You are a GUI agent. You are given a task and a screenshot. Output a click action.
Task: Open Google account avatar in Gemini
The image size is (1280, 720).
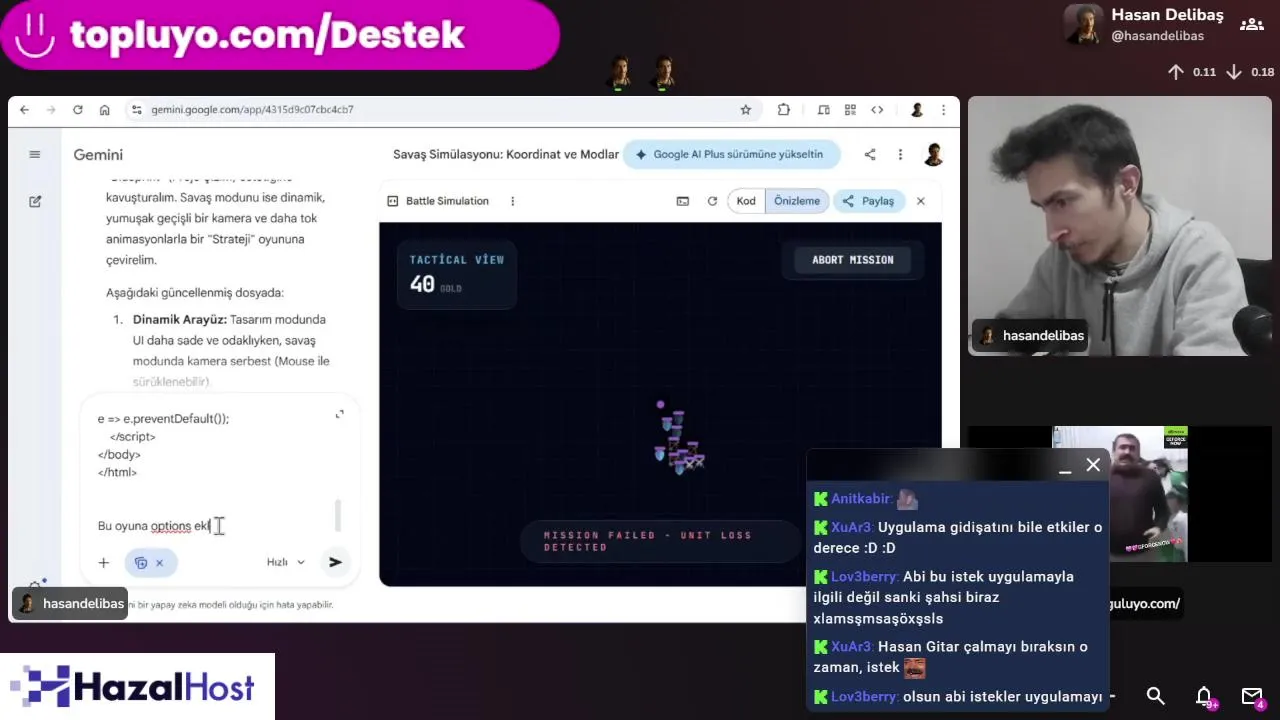[933, 155]
